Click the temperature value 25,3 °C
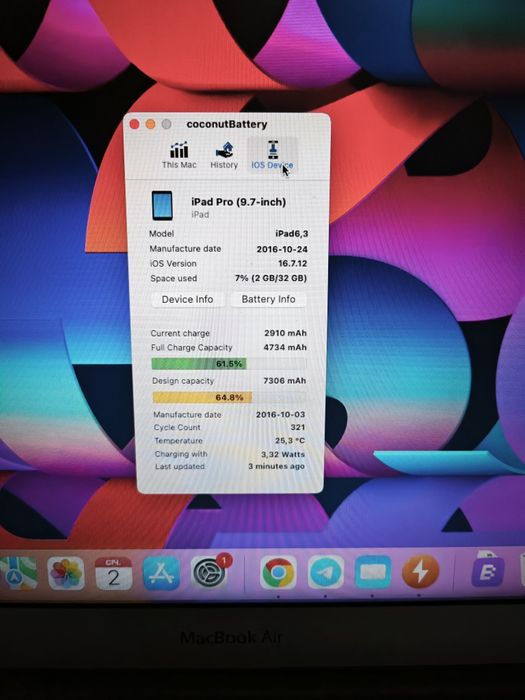Screen dimensions: 525x700 pyautogui.click(x=290, y=441)
